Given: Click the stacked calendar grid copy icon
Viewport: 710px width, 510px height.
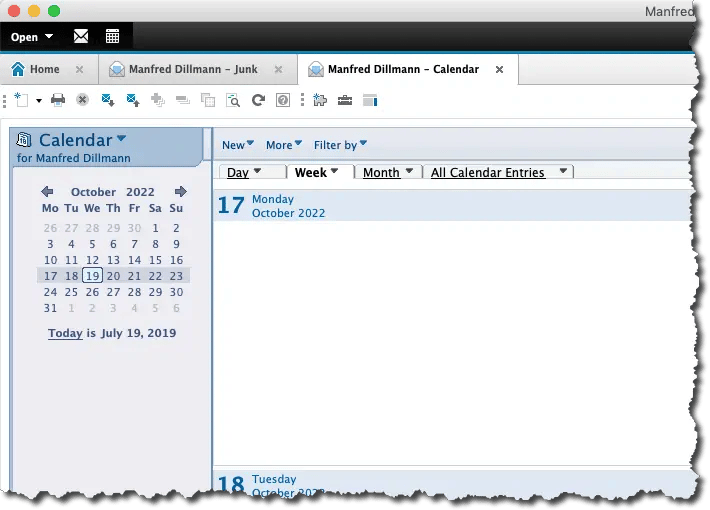Looking at the screenshot, I should point(208,100).
